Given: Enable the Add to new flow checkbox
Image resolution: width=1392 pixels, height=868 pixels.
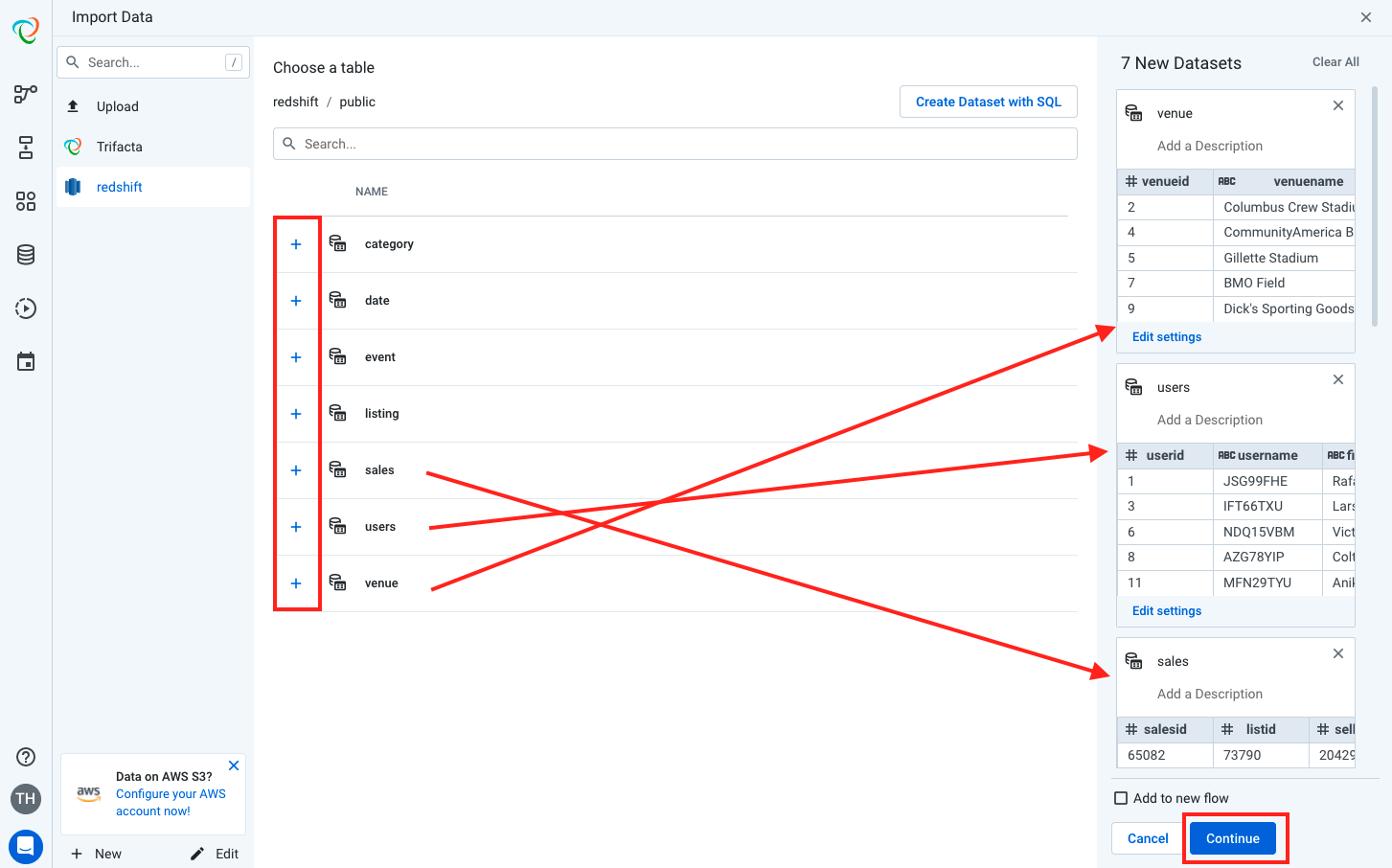Looking at the screenshot, I should (x=1120, y=797).
